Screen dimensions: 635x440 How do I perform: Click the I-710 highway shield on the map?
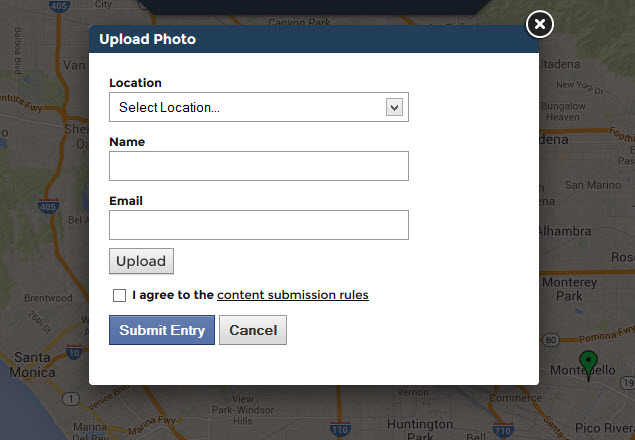tap(503, 431)
